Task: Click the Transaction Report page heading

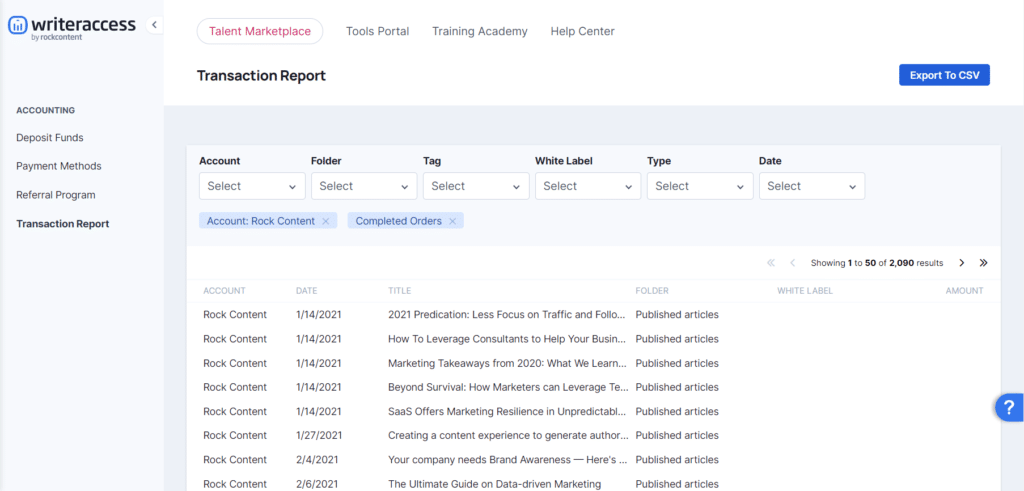Action: point(261,76)
